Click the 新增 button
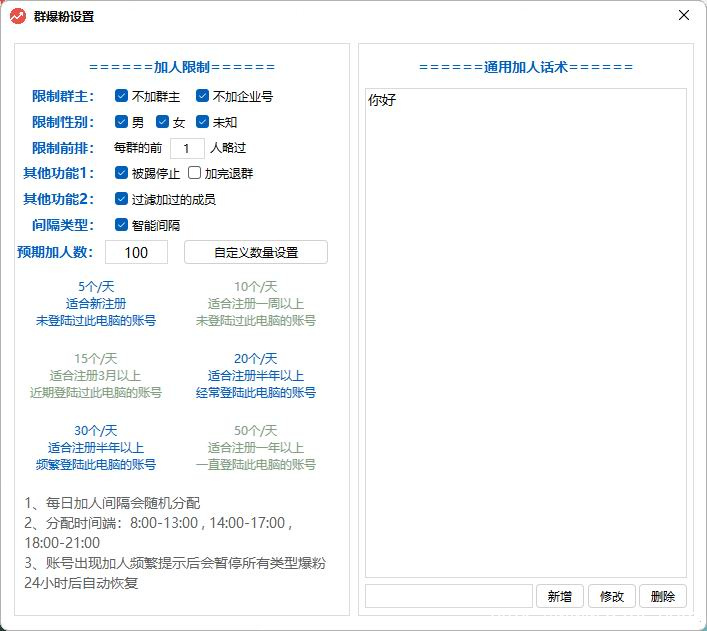The image size is (707, 631). click(560, 596)
